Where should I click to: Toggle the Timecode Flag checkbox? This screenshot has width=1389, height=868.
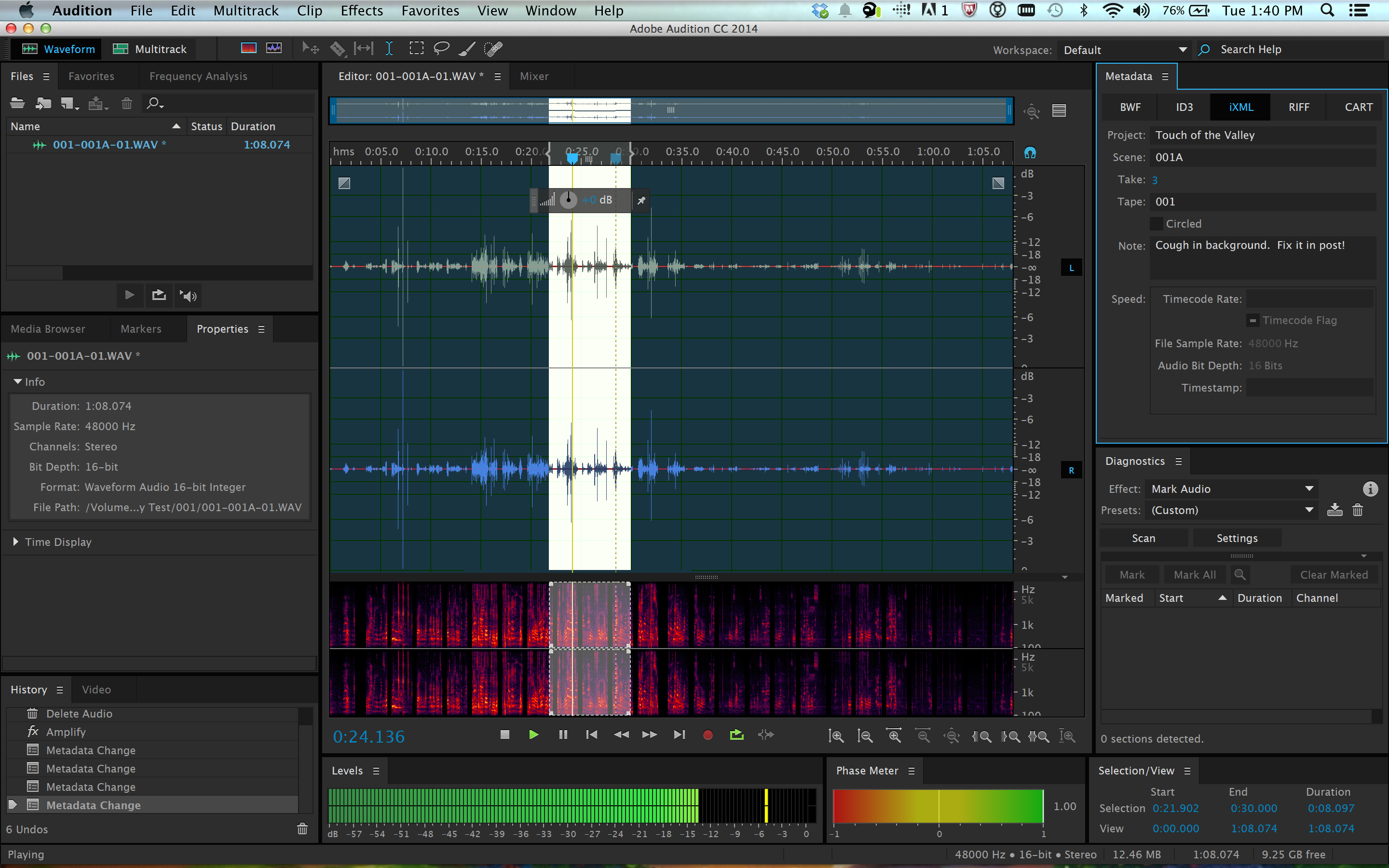[1253, 320]
